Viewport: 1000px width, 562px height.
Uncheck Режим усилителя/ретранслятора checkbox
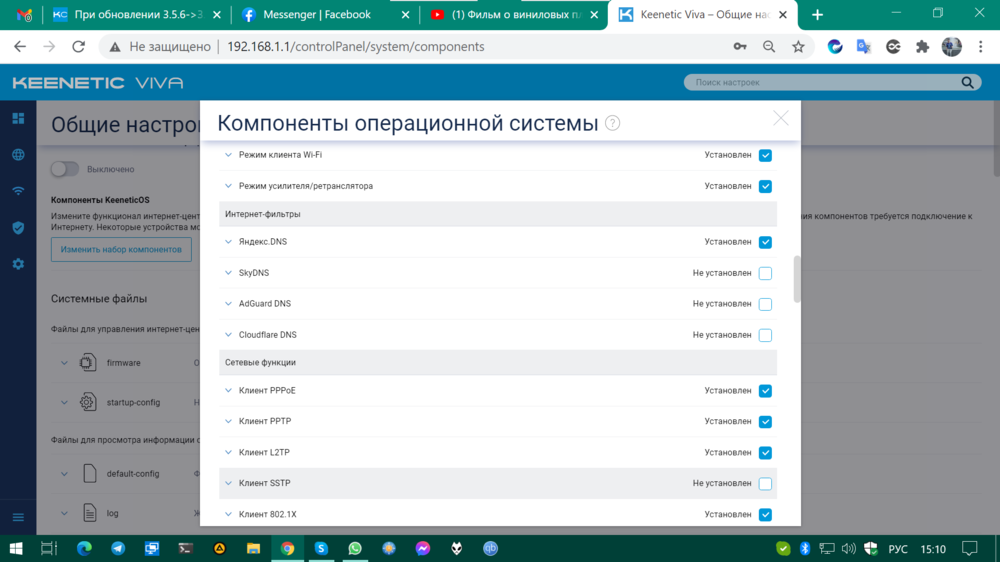pos(765,186)
